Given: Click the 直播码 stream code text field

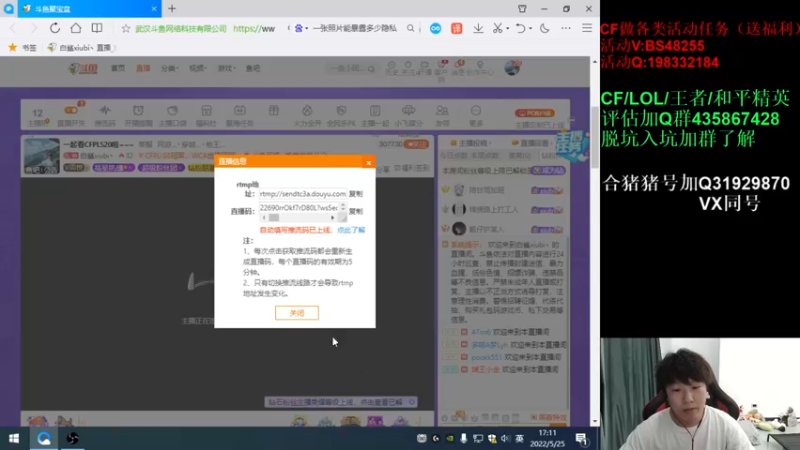Looking at the screenshot, I should pos(299,208).
